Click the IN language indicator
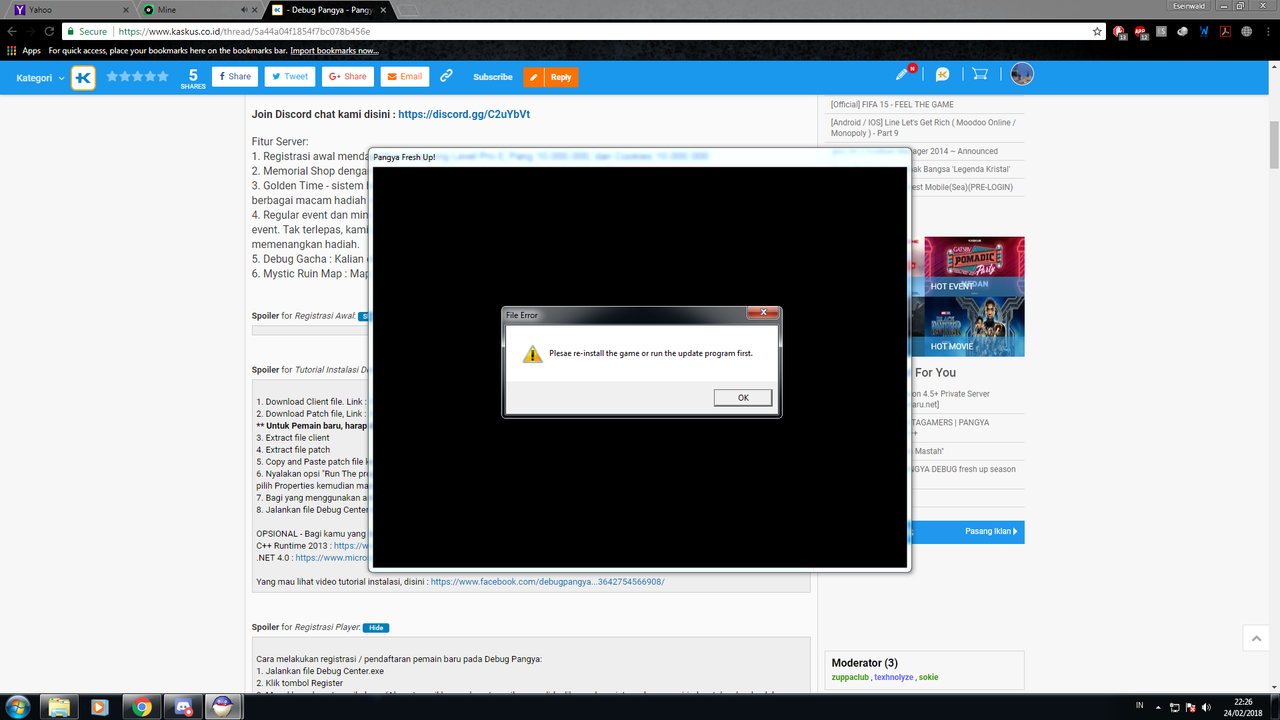 point(1139,707)
